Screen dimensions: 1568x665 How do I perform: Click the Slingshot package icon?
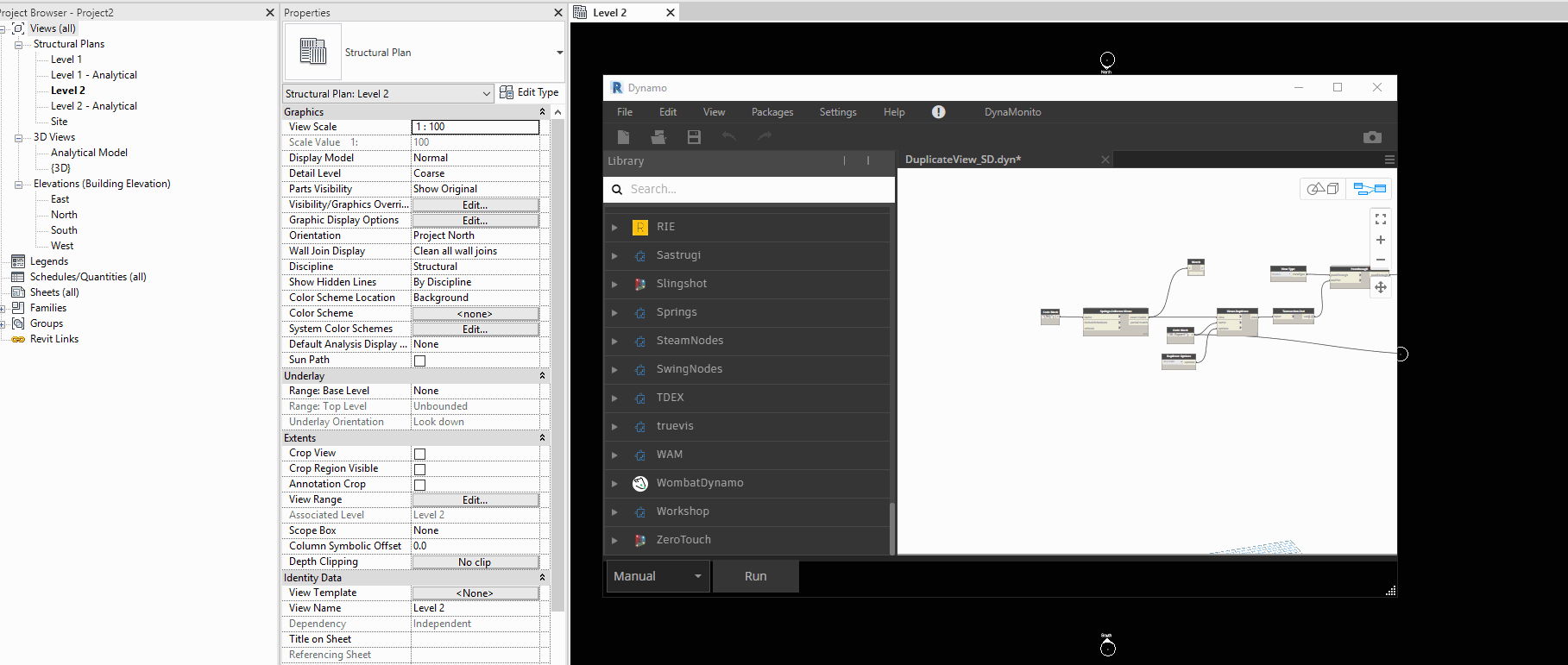click(640, 284)
